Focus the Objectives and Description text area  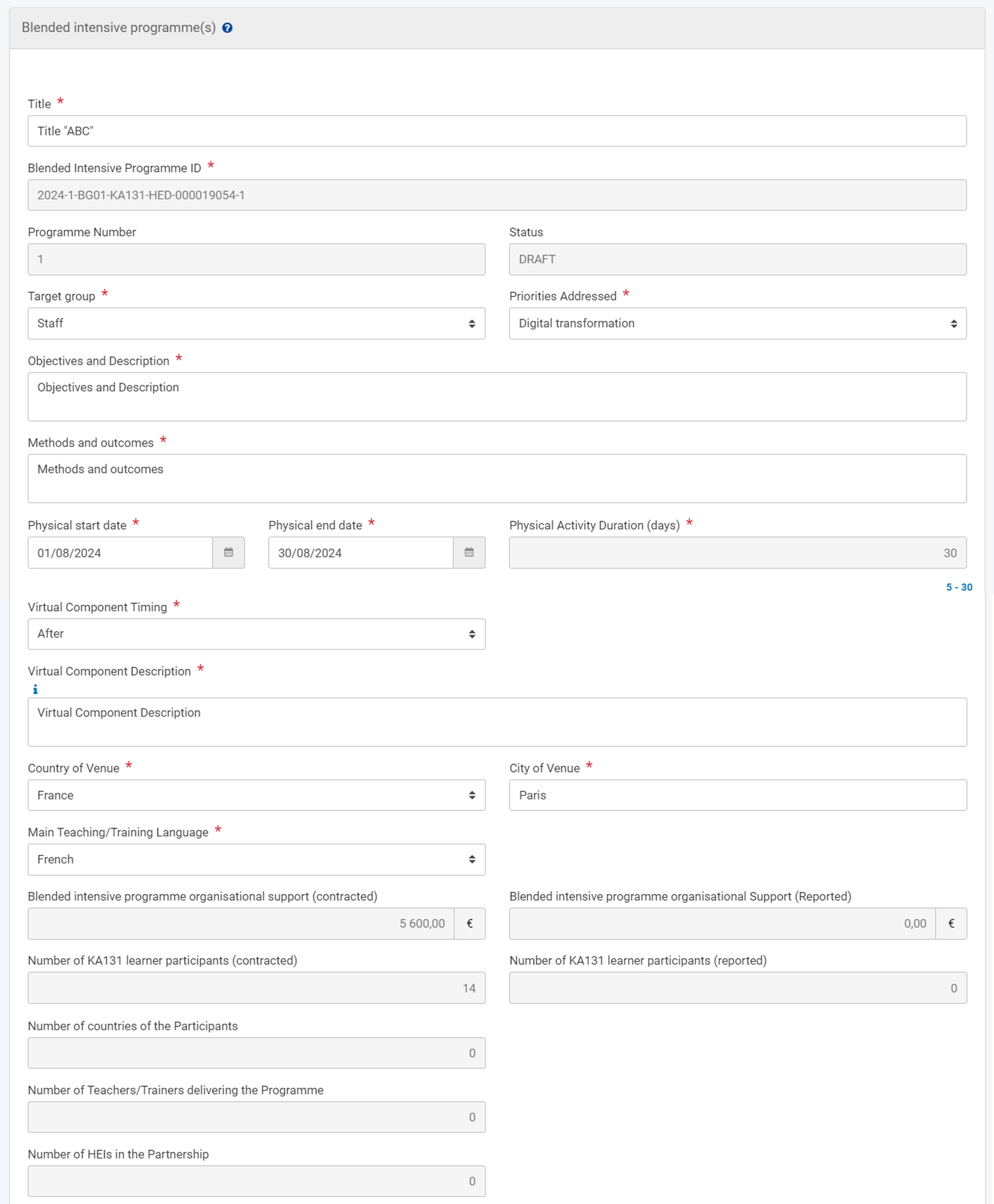click(497, 397)
